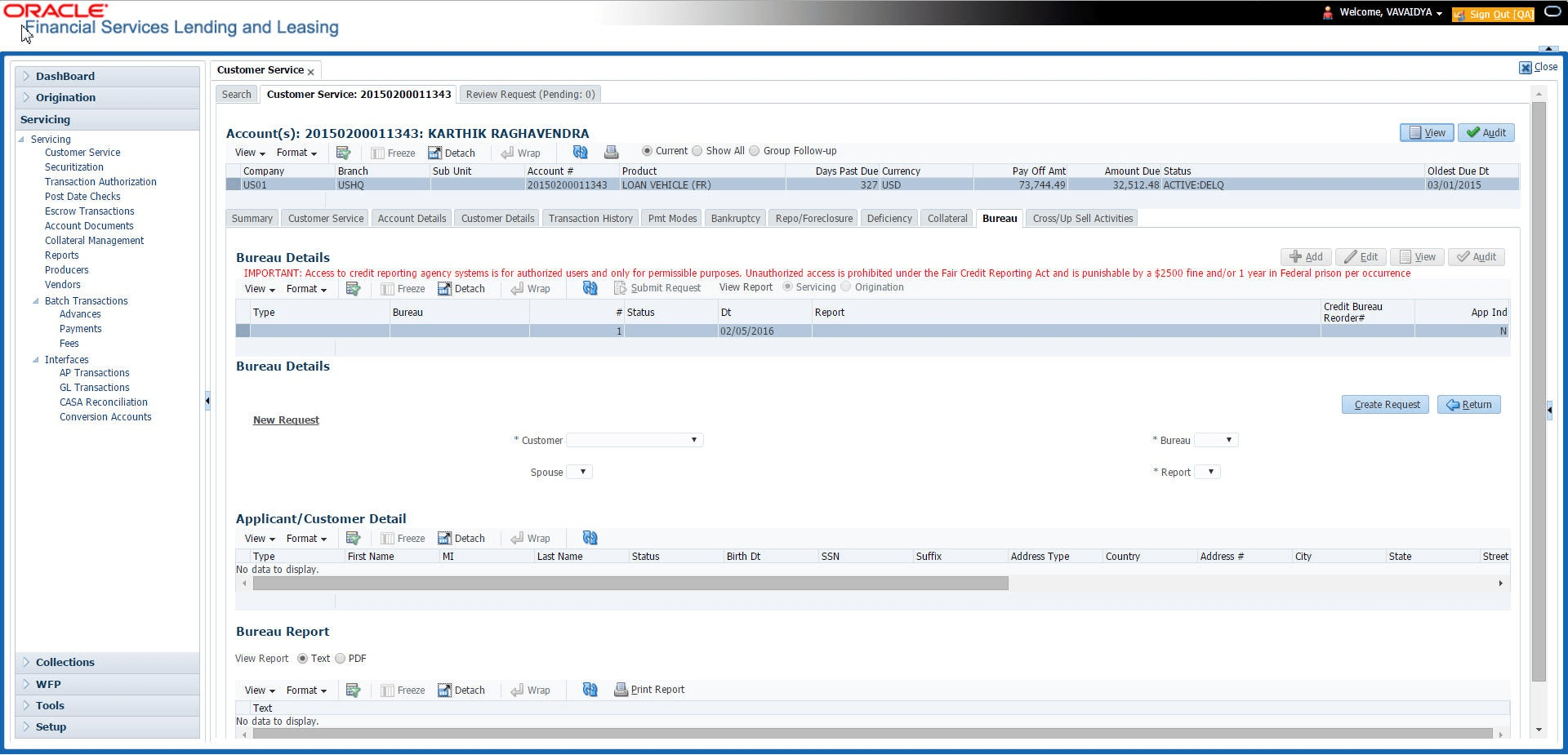Detach the Bureau Report table
Image resolution: width=1568 pixels, height=755 pixels.
pyautogui.click(x=461, y=690)
